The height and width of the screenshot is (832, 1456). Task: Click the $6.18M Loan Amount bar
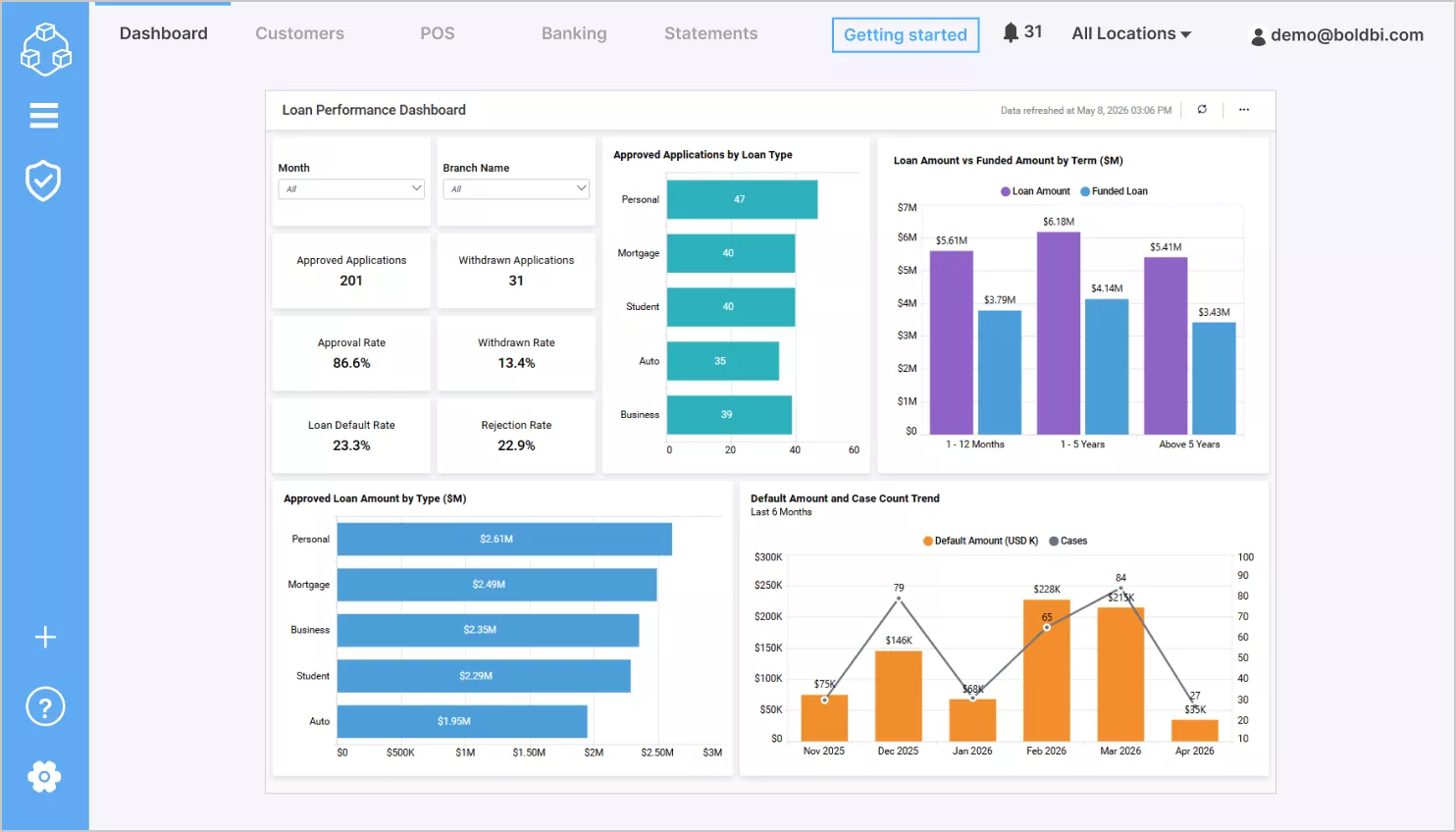1059,333
